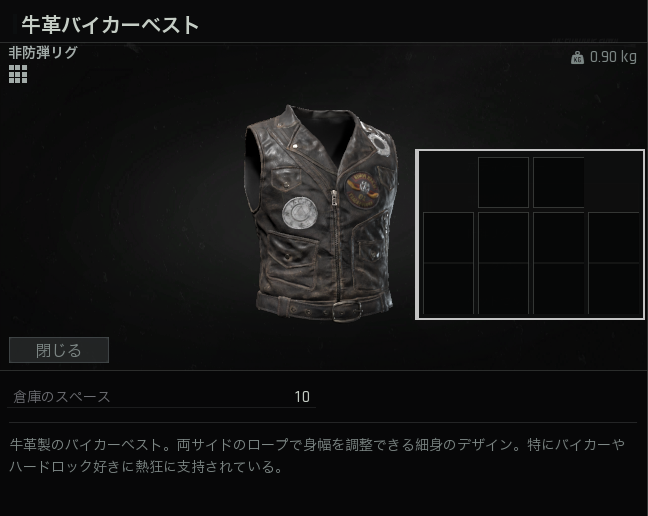Select the 0.90 kg weight value
Image resolution: width=648 pixels, height=516 pixels.
613,57
